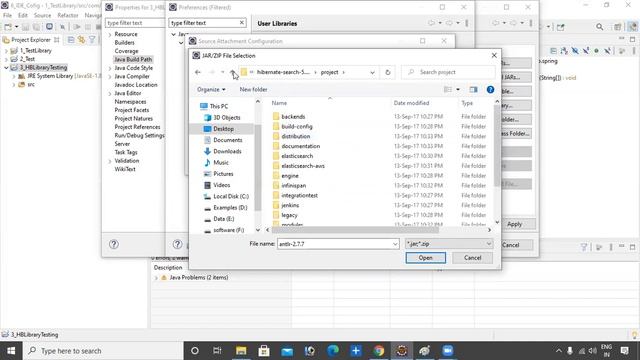Image resolution: width=640 pixels, height=360 pixels.
Task: Expand 1_TestLibrary project in Project Explorer
Action: pyautogui.click(x=6, y=51)
